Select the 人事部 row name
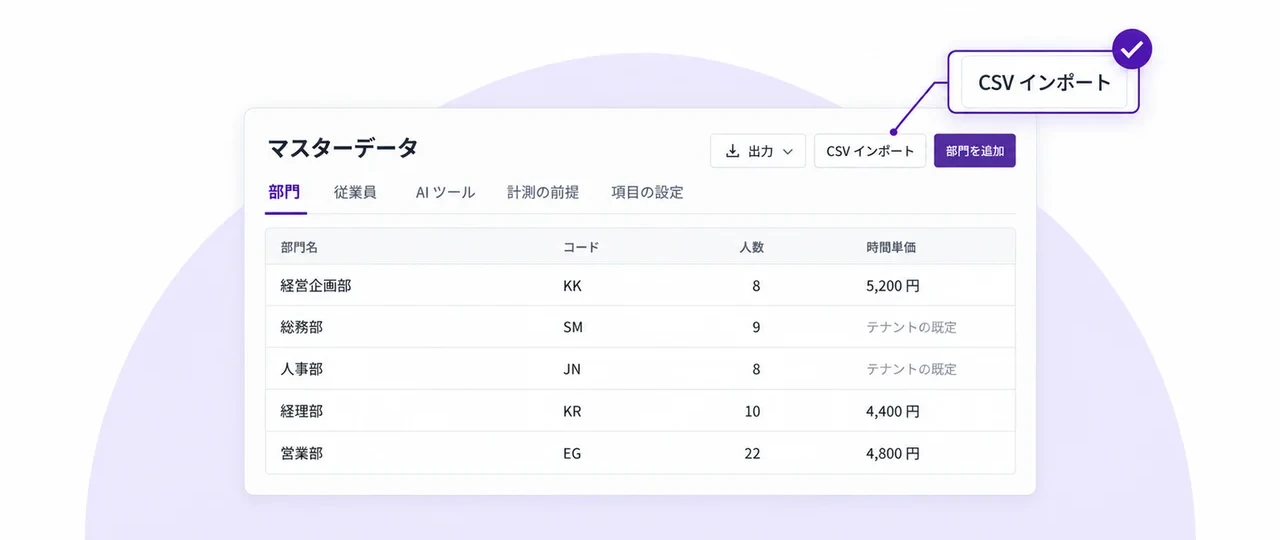This screenshot has width=1280, height=540. (x=302, y=369)
